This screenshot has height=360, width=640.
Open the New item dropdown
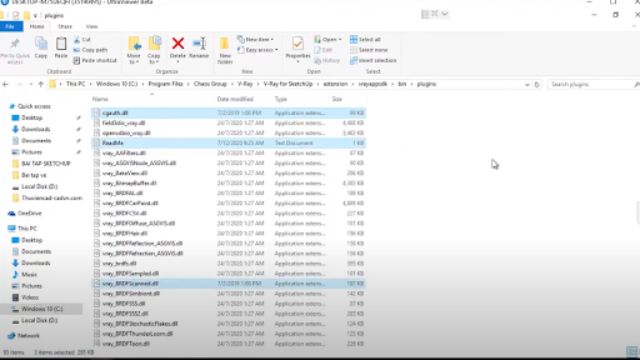point(256,40)
